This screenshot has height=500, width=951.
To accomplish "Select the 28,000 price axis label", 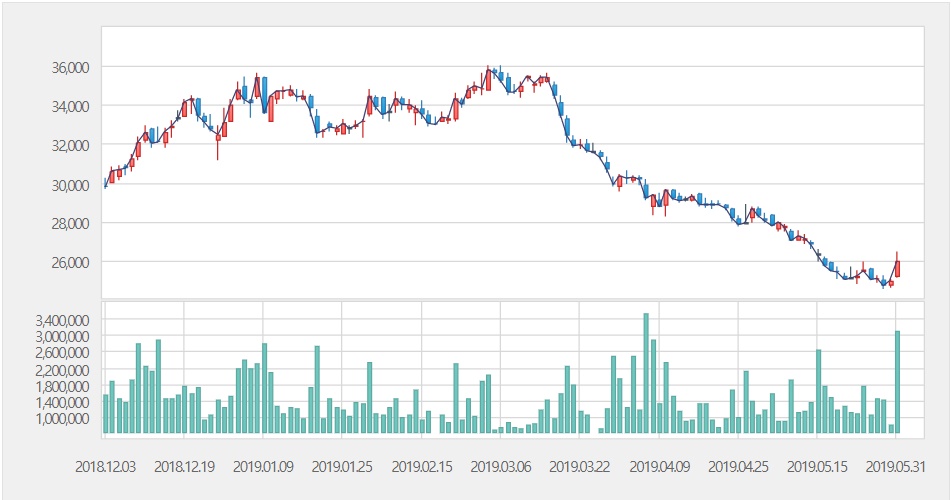I will pos(72,223).
